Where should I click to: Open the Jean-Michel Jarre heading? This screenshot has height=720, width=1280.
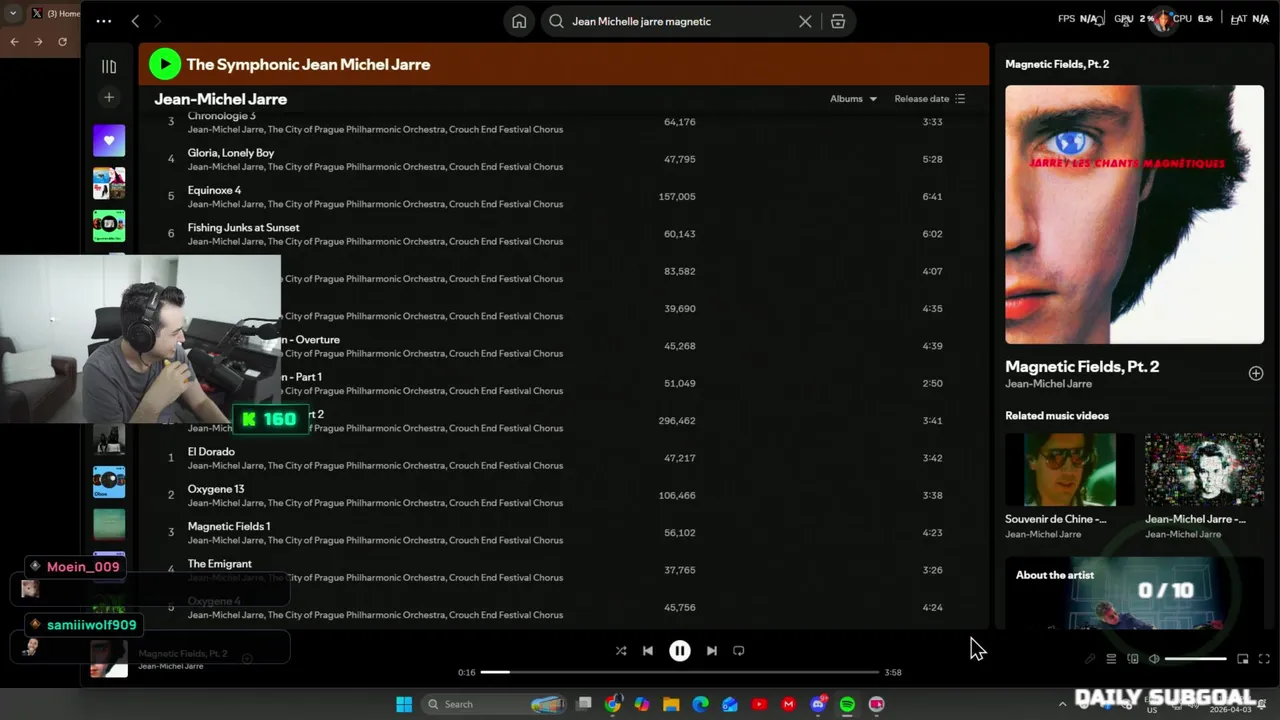(220, 99)
